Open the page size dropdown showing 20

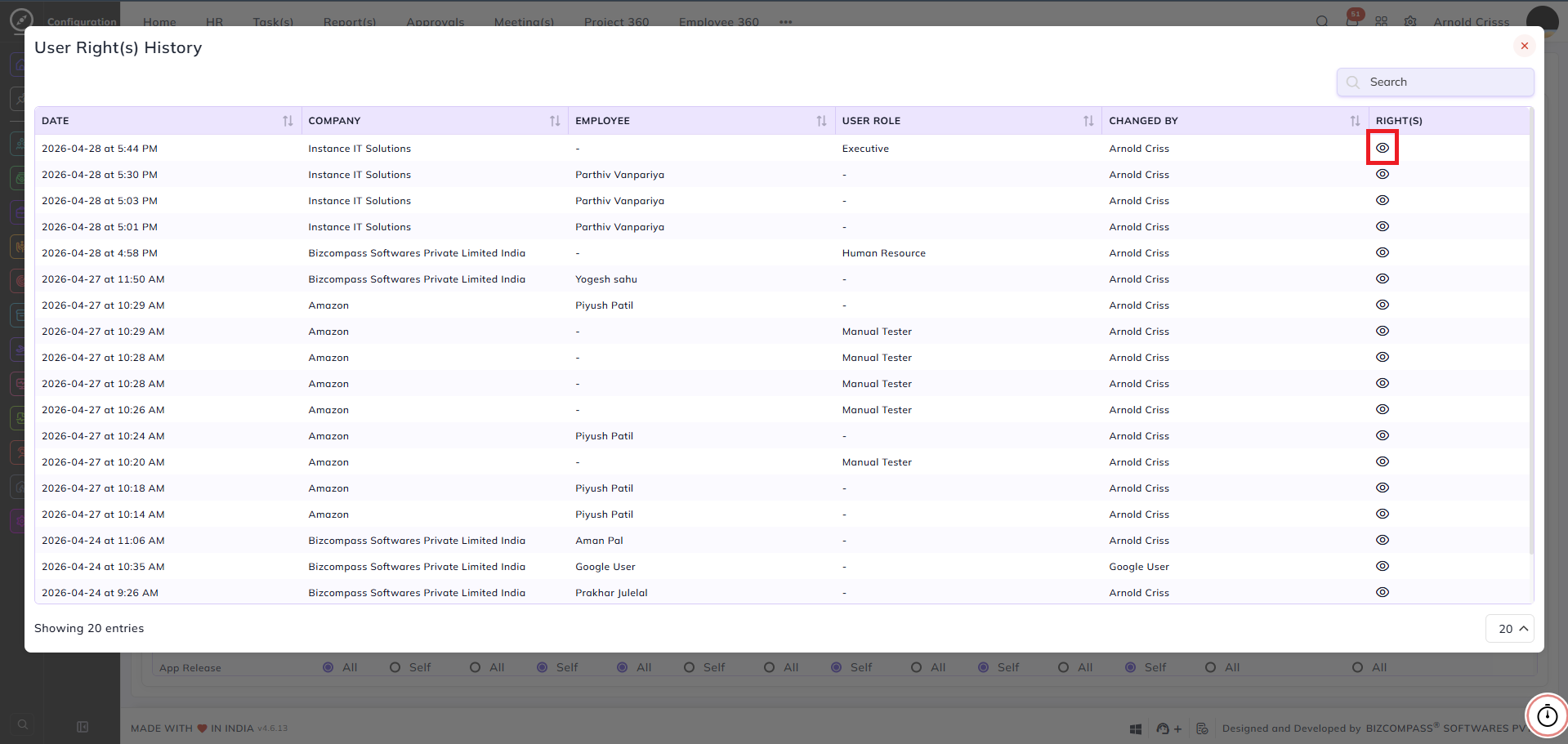pos(1510,629)
